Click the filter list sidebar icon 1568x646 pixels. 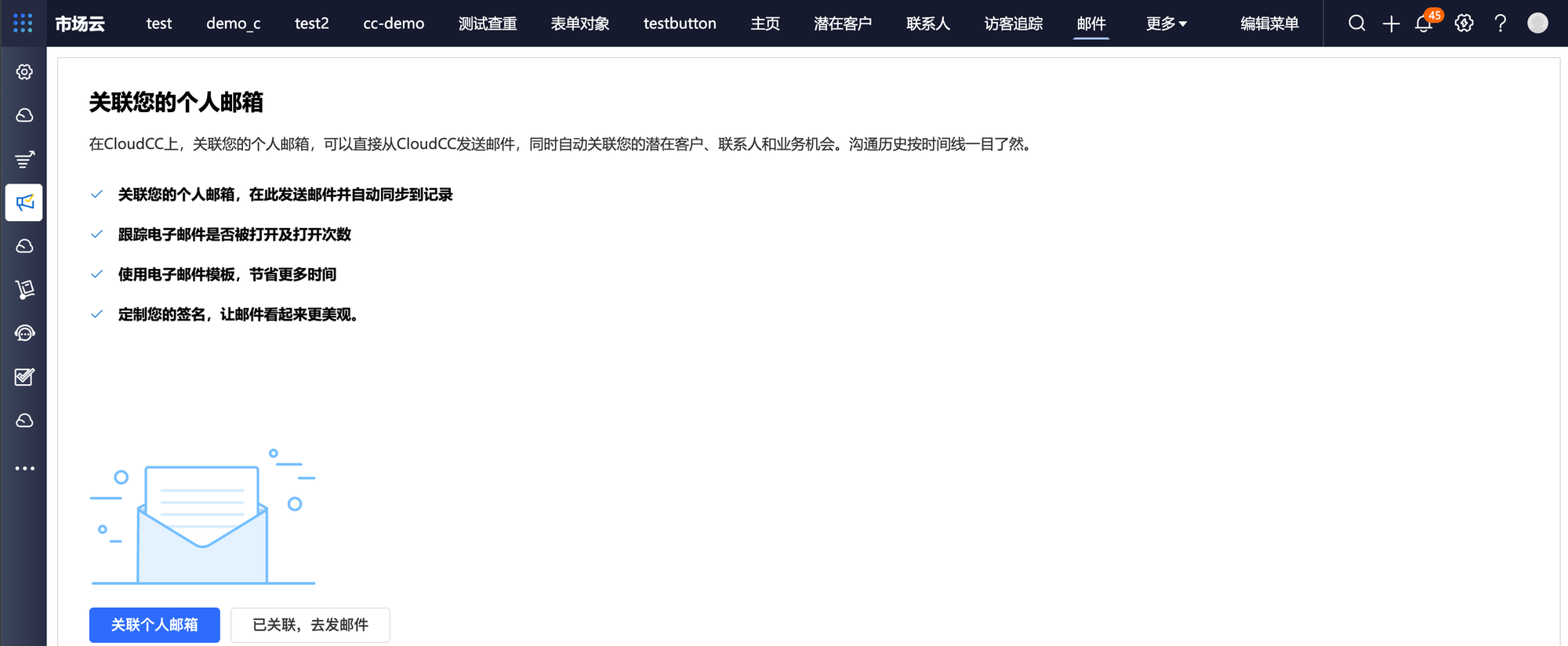pyautogui.click(x=24, y=160)
